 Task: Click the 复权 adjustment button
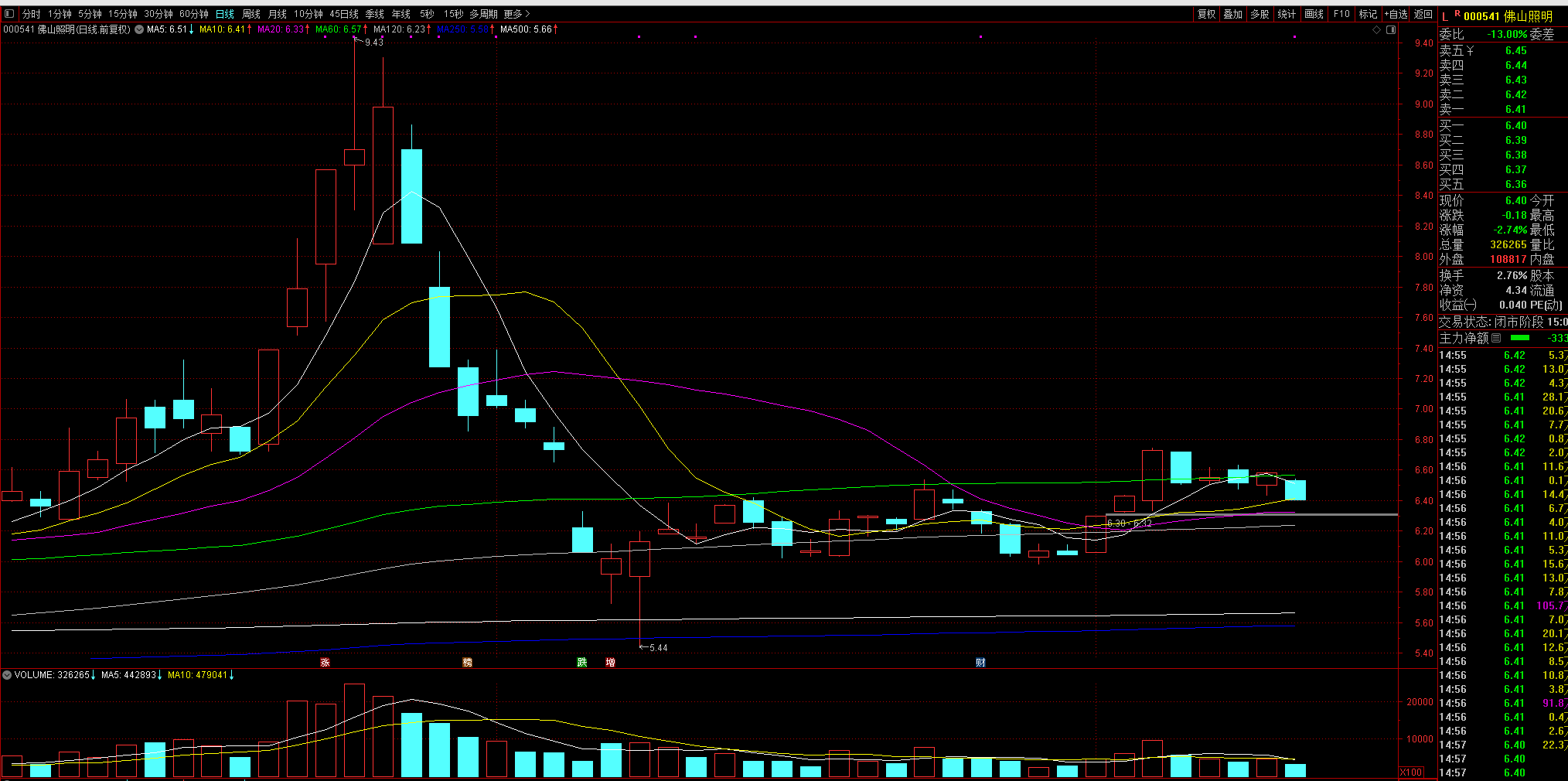tap(1207, 14)
